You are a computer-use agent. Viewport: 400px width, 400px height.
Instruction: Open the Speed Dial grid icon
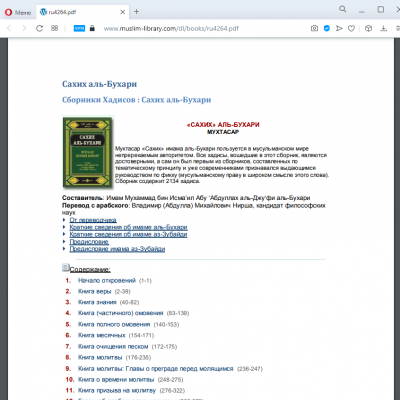[x=54, y=28]
